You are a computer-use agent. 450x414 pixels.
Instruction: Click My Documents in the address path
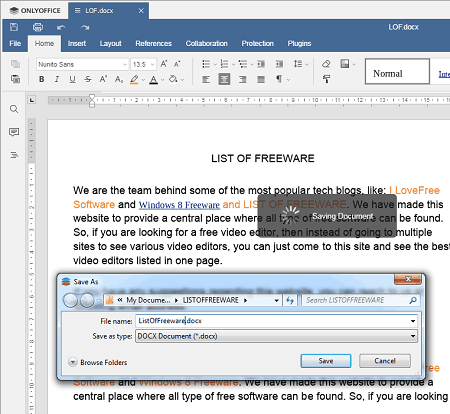click(148, 300)
